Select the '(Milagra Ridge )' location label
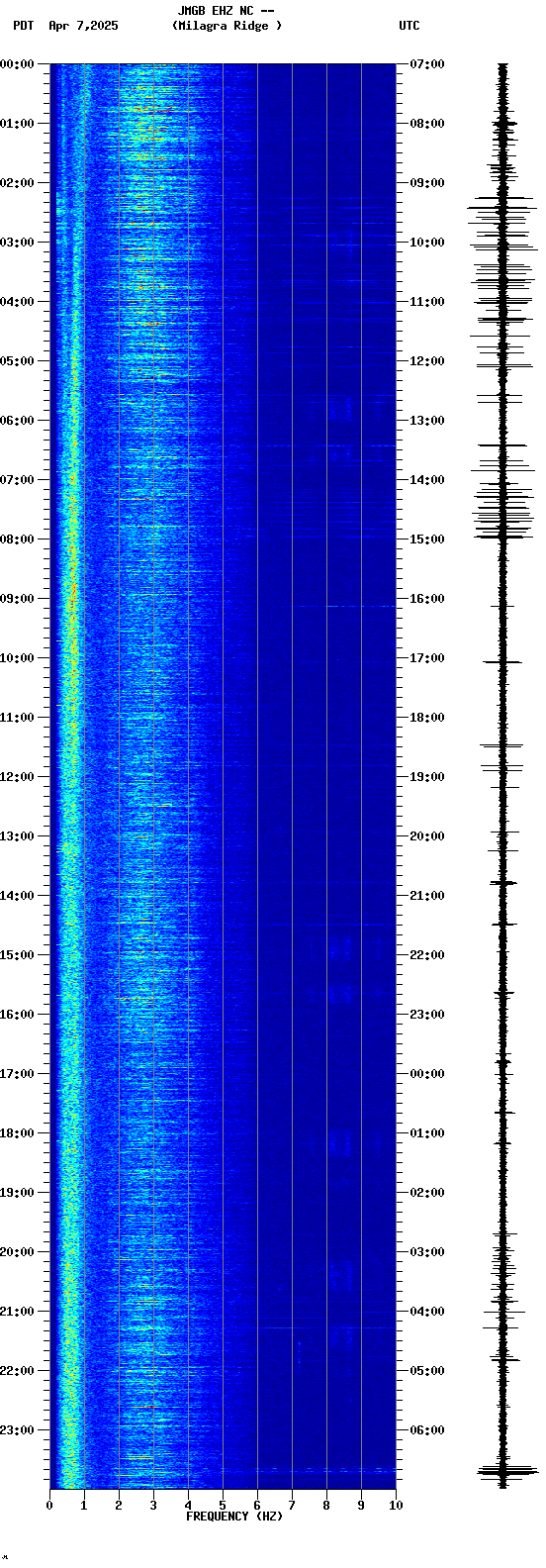 point(227,26)
